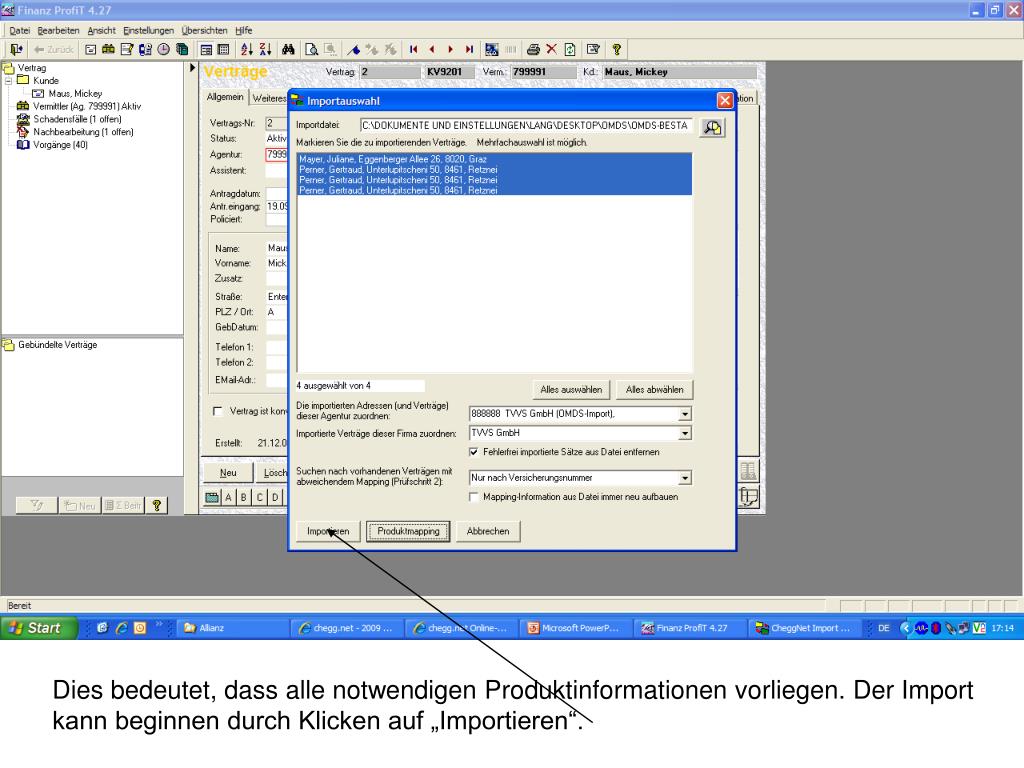The width and height of the screenshot is (1024, 768).
Task: Click the Produktmapping button
Action: coord(408,532)
